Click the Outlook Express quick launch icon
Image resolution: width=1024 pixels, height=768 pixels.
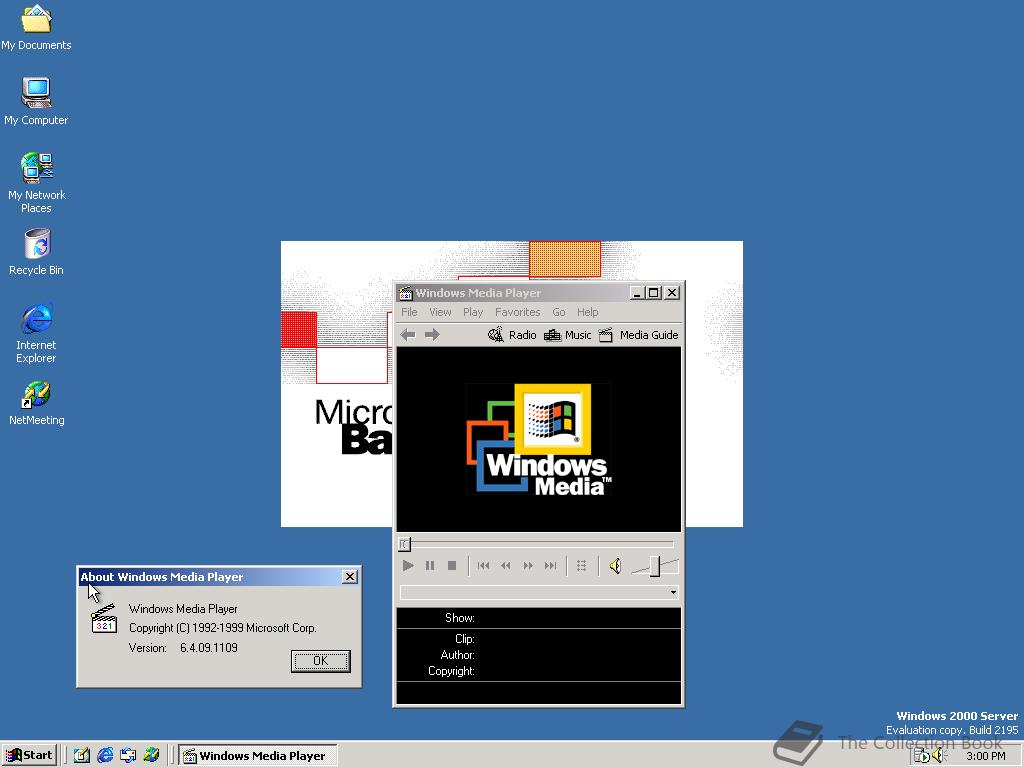coord(128,755)
